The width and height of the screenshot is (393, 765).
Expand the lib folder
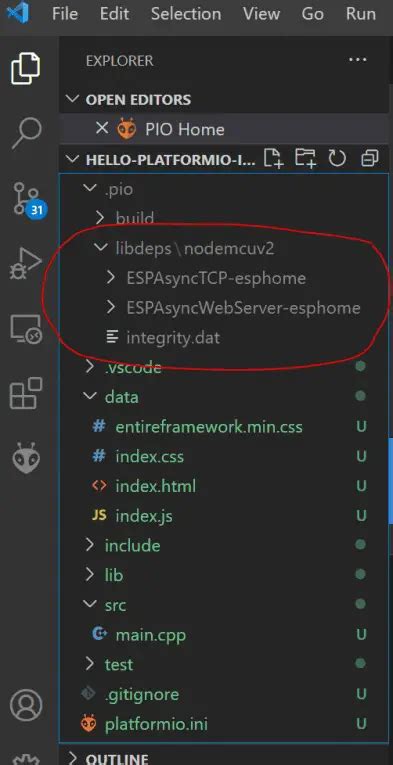point(89,575)
